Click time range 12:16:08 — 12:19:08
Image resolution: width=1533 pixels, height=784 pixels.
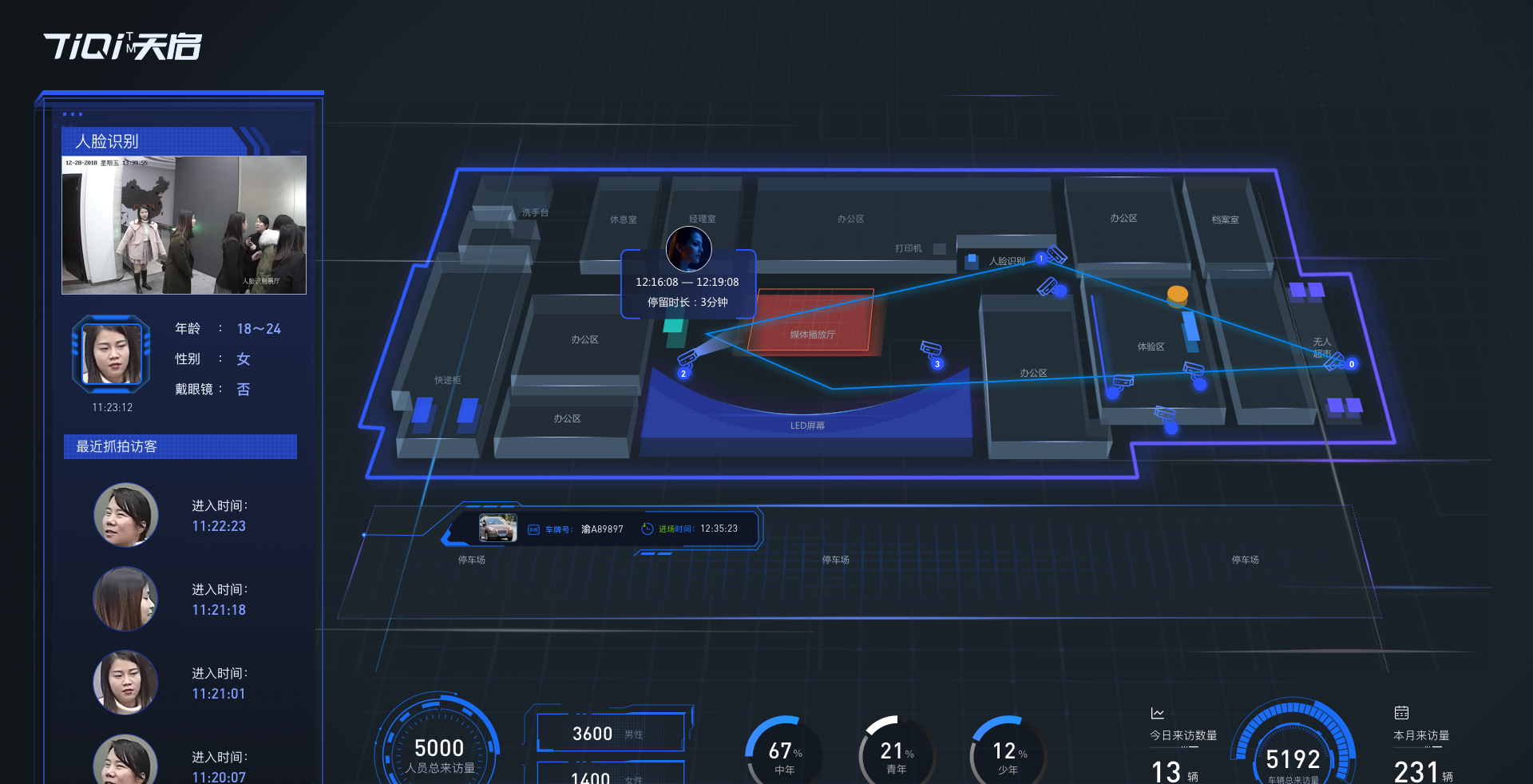[x=687, y=282]
